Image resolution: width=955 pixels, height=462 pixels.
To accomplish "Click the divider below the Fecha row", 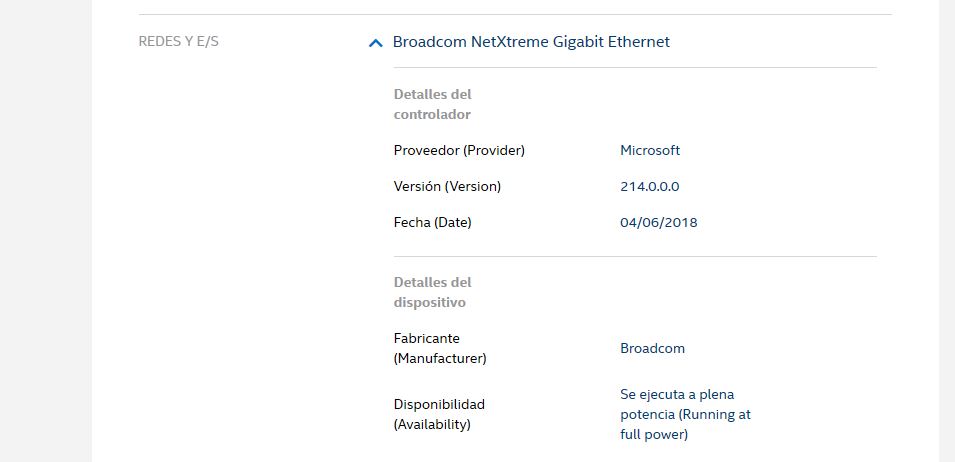I will pos(634,257).
